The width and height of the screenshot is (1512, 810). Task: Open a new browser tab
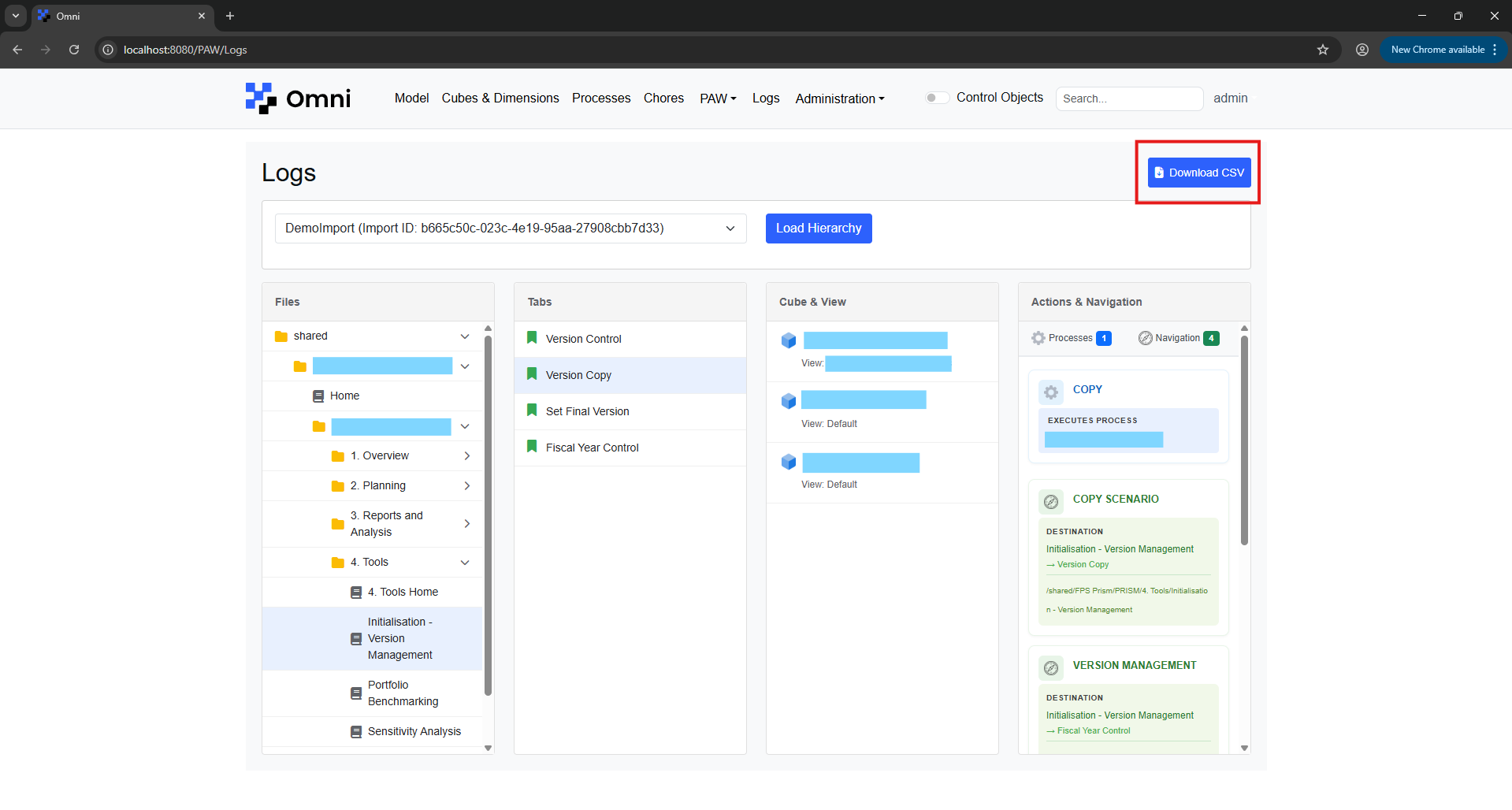coord(230,16)
